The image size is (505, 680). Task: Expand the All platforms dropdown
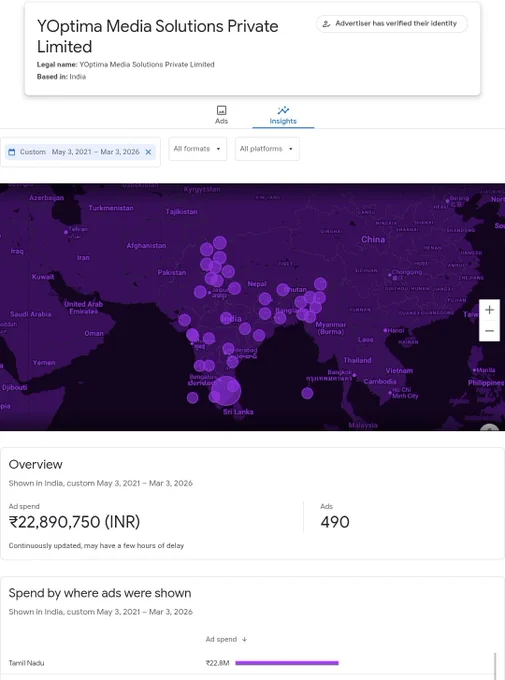267,149
